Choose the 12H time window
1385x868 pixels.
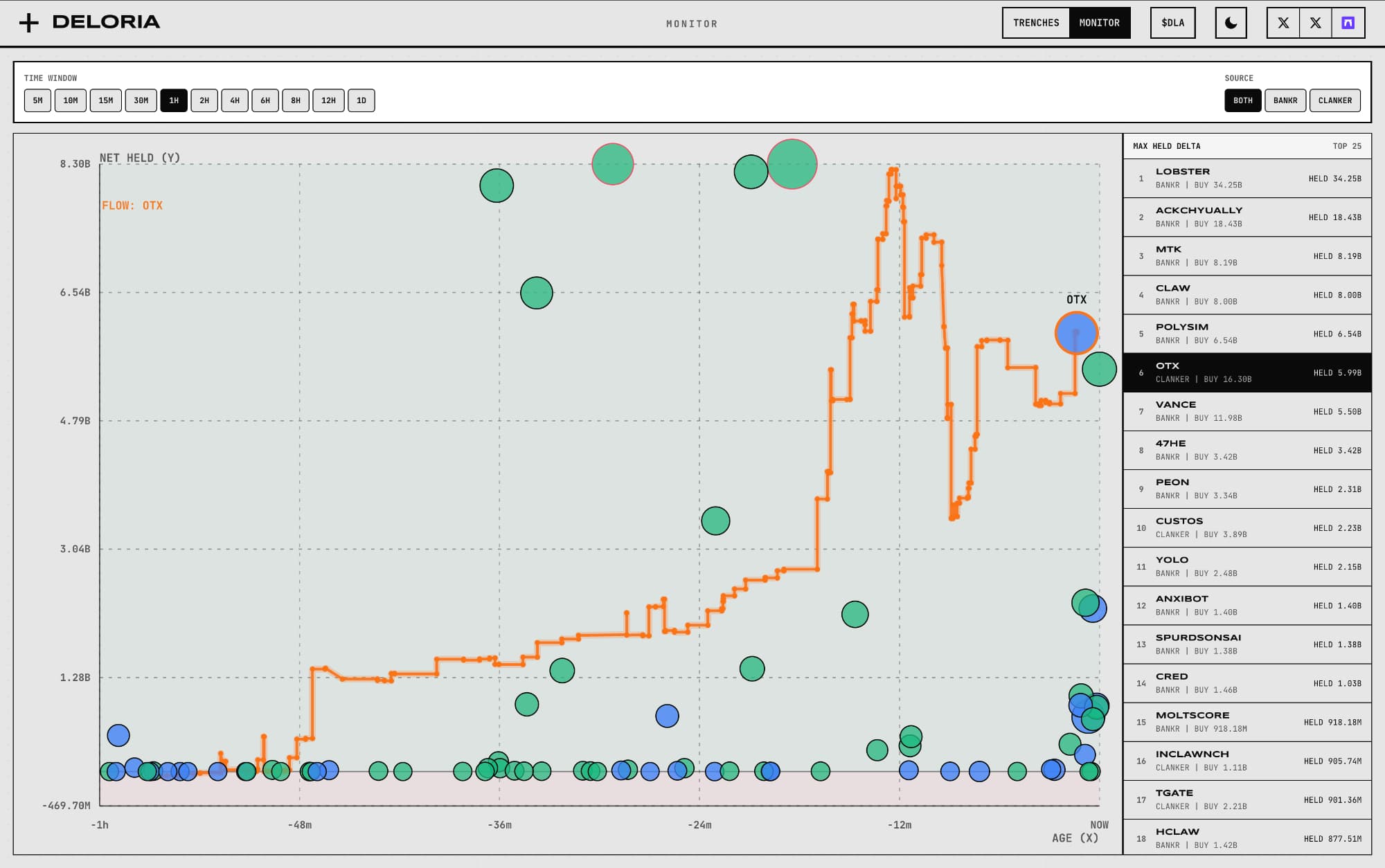point(328,100)
